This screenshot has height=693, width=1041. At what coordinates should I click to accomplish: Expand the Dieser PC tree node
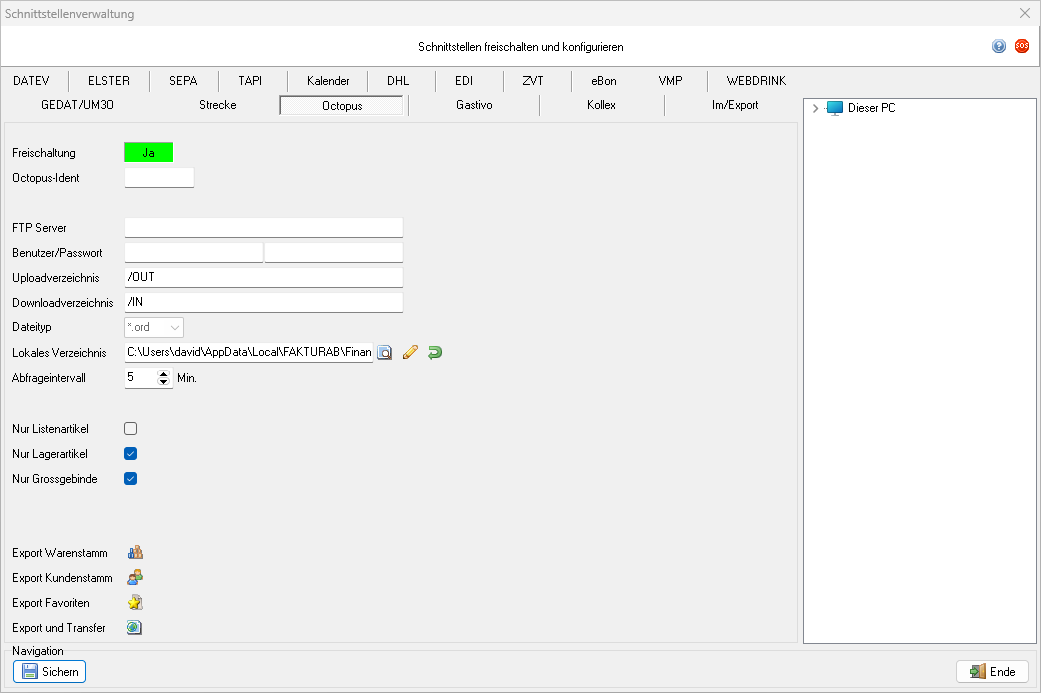(x=816, y=108)
